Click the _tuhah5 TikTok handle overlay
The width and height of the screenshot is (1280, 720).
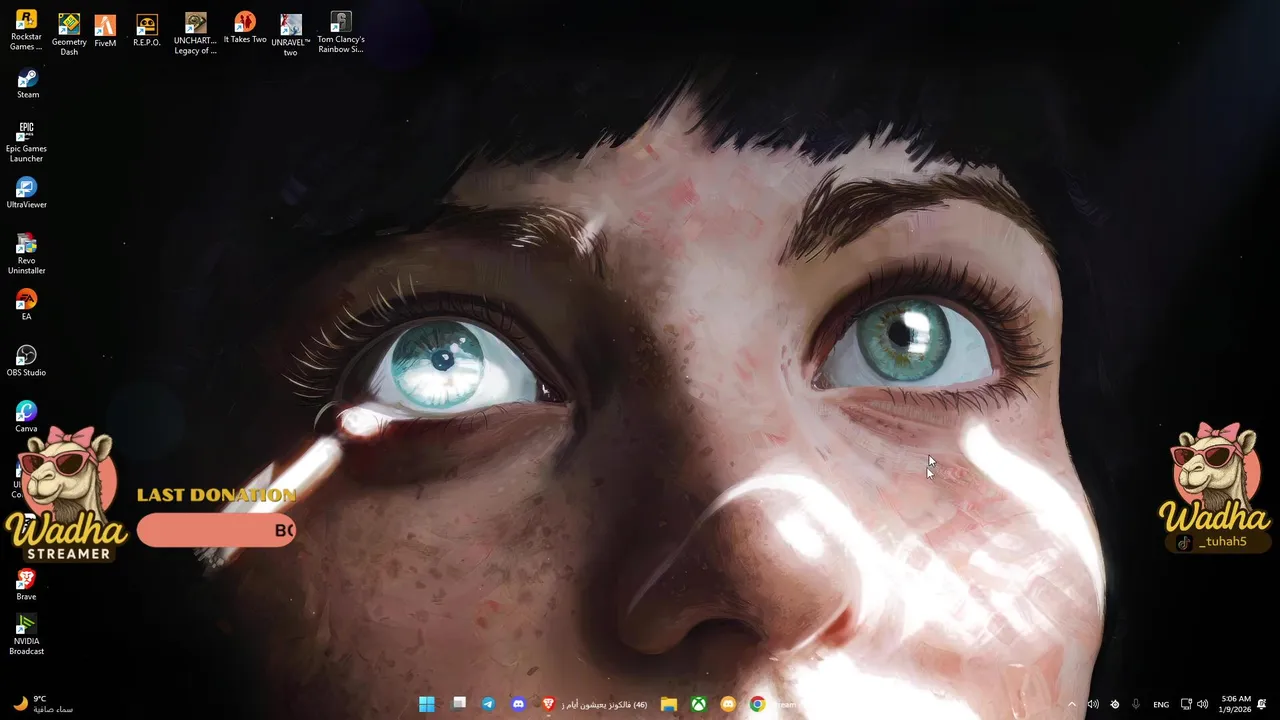pyautogui.click(x=1218, y=542)
